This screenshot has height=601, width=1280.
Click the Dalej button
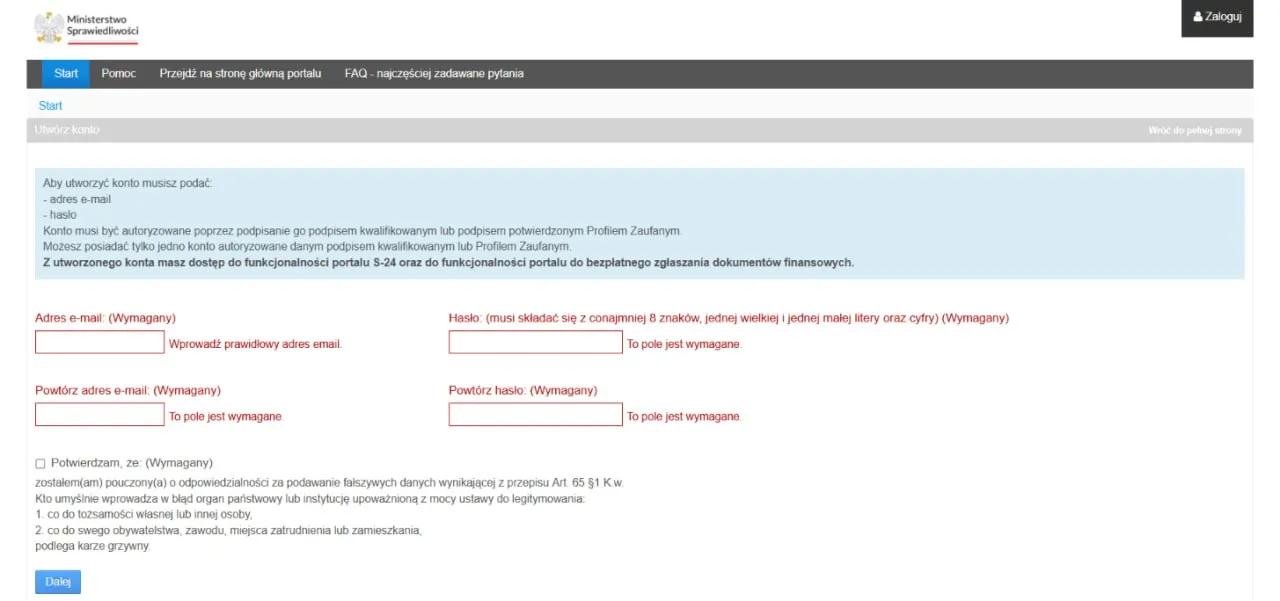[x=58, y=582]
